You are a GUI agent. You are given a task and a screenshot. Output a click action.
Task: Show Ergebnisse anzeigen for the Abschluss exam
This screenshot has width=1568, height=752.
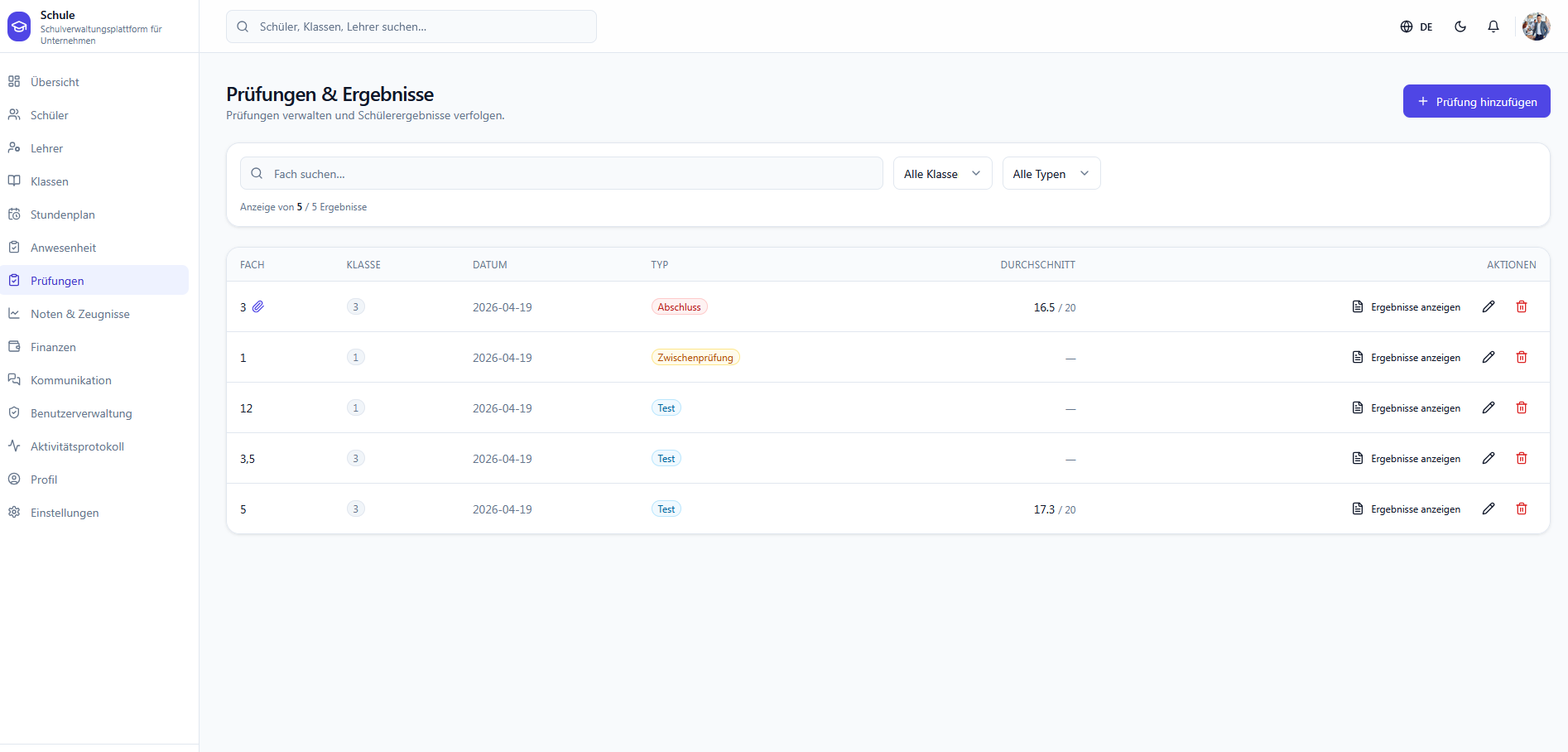(1406, 306)
